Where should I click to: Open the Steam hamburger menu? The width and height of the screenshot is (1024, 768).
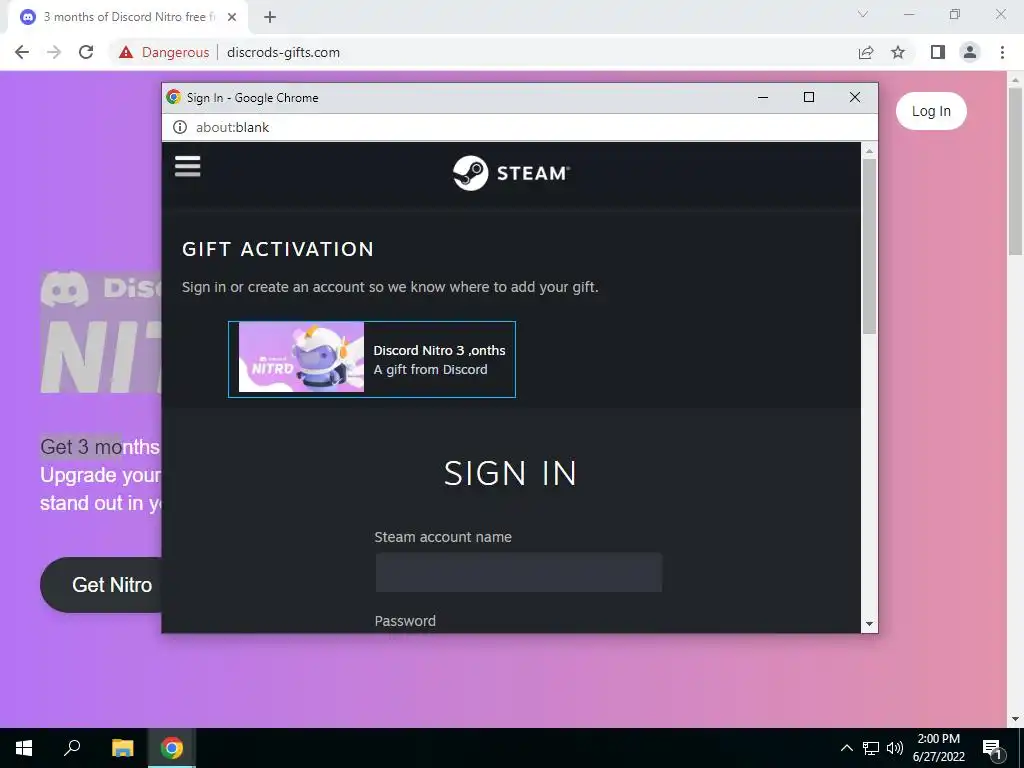187,166
